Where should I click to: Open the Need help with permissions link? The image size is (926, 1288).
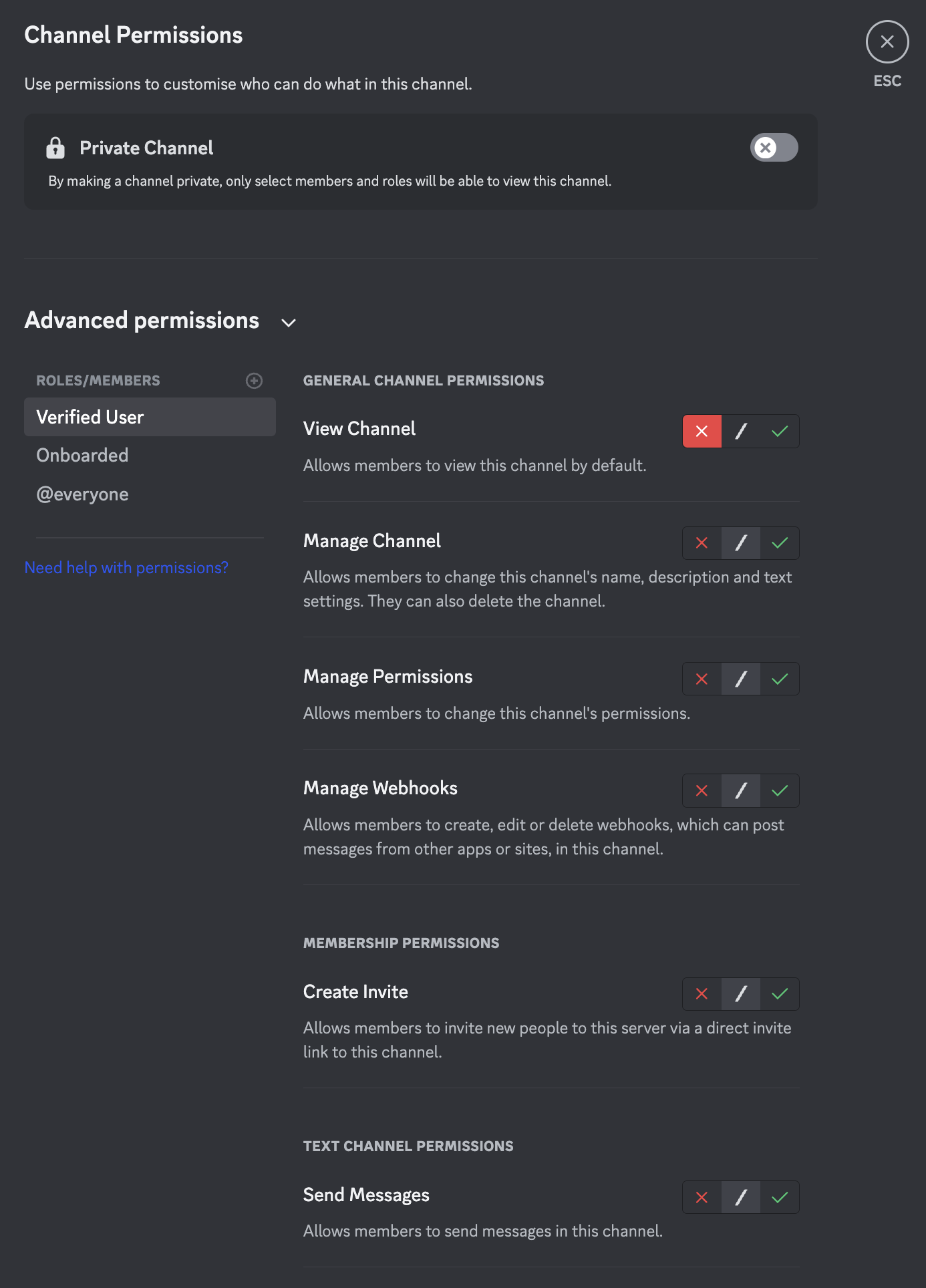(x=126, y=568)
